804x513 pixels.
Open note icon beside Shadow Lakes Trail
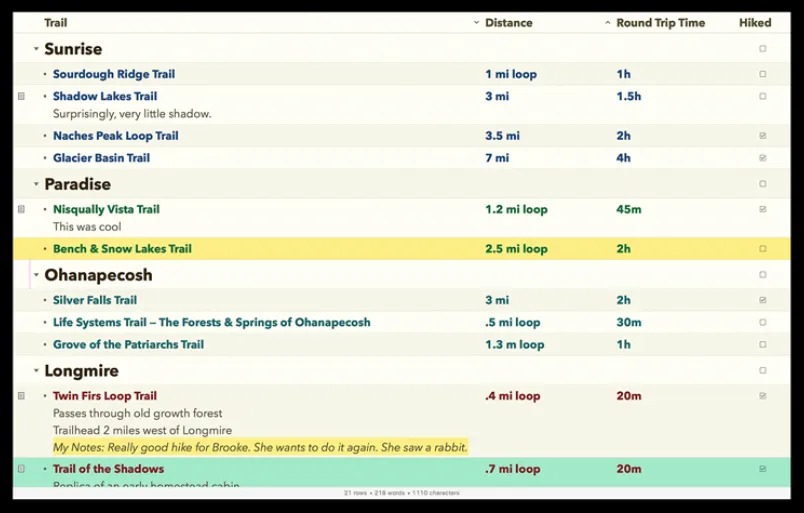21,96
